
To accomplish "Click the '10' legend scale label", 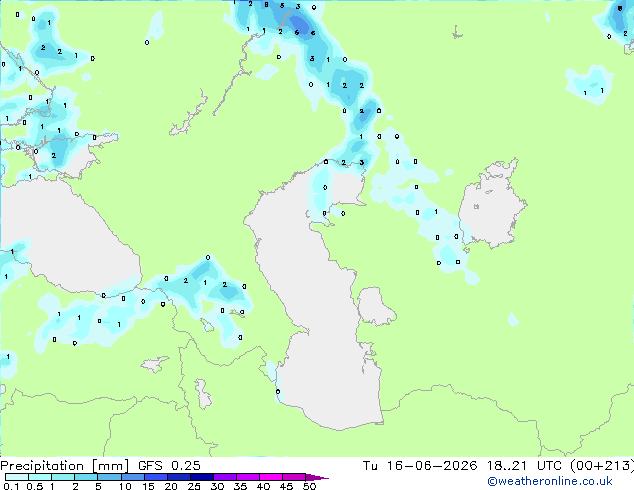I will tap(125, 486).
